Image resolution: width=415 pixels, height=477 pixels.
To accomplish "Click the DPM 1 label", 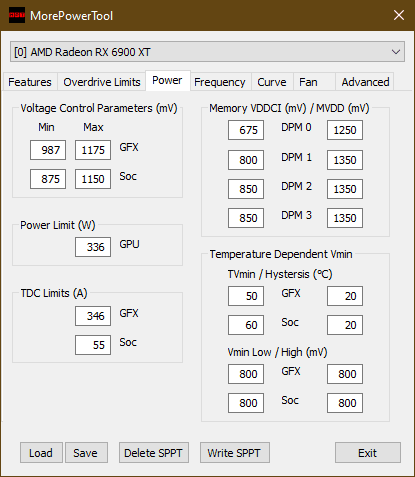I will click(296, 157).
